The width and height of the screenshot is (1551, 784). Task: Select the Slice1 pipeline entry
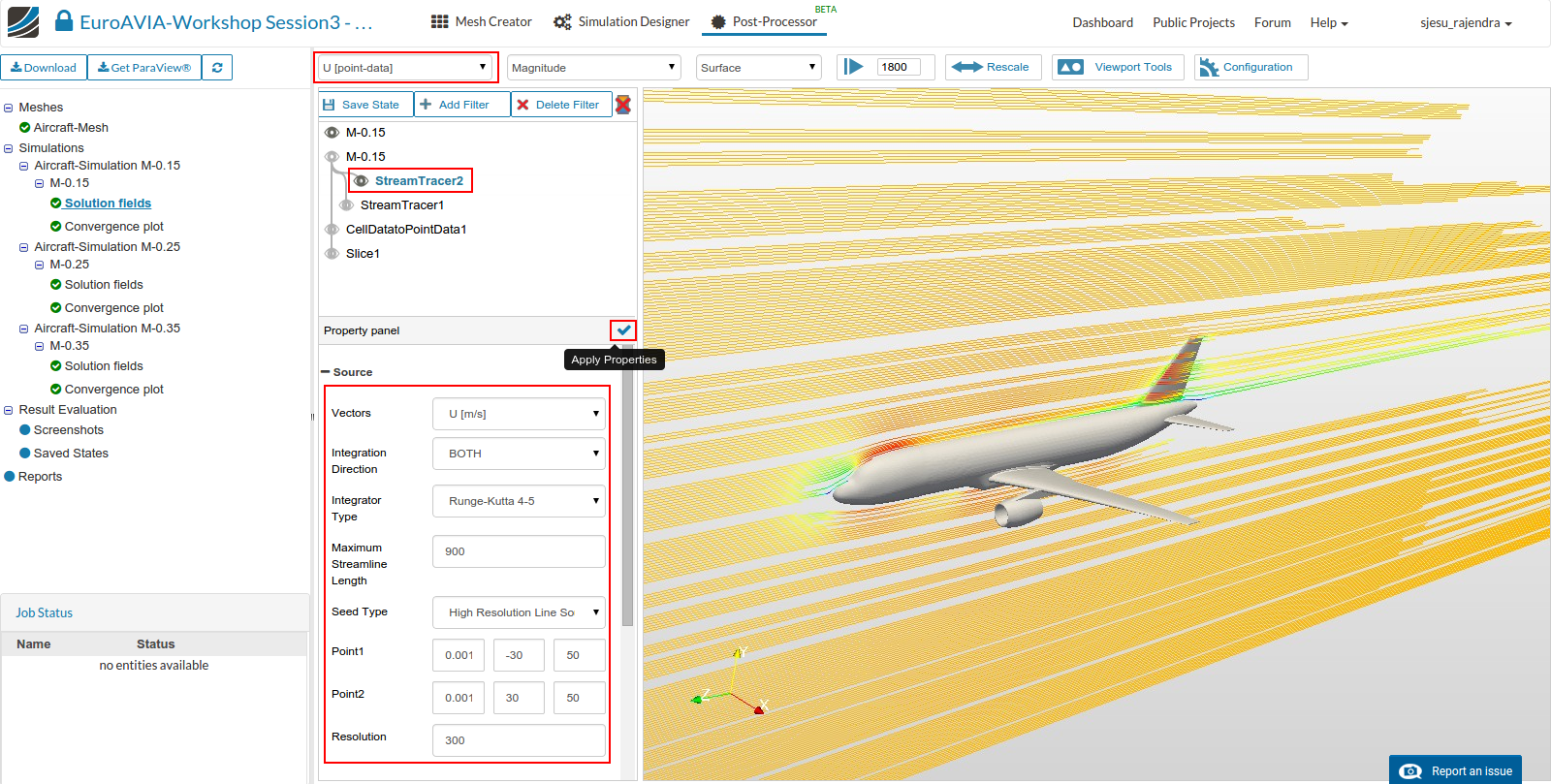(x=363, y=254)
